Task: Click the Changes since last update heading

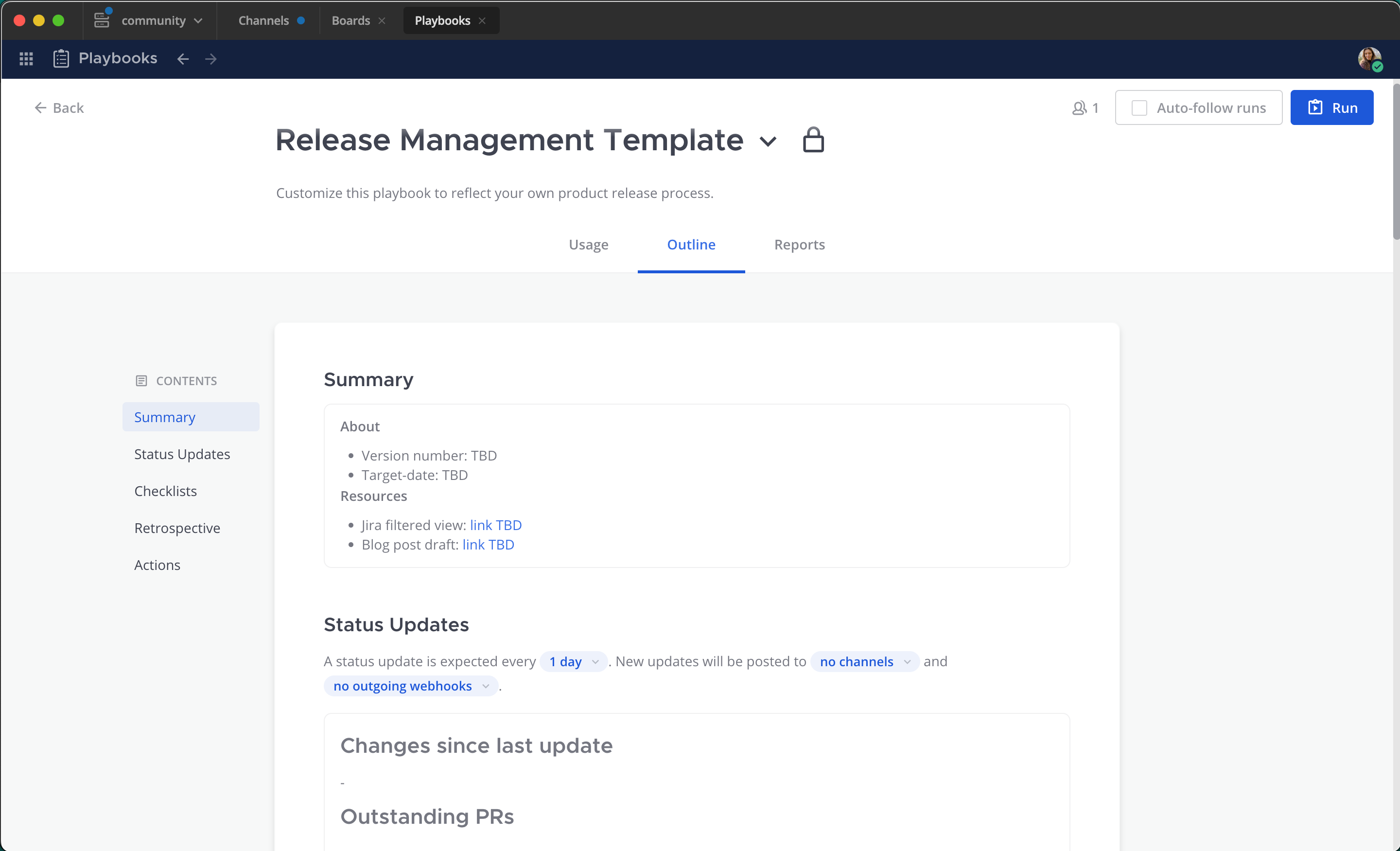Action: (476, 745)
